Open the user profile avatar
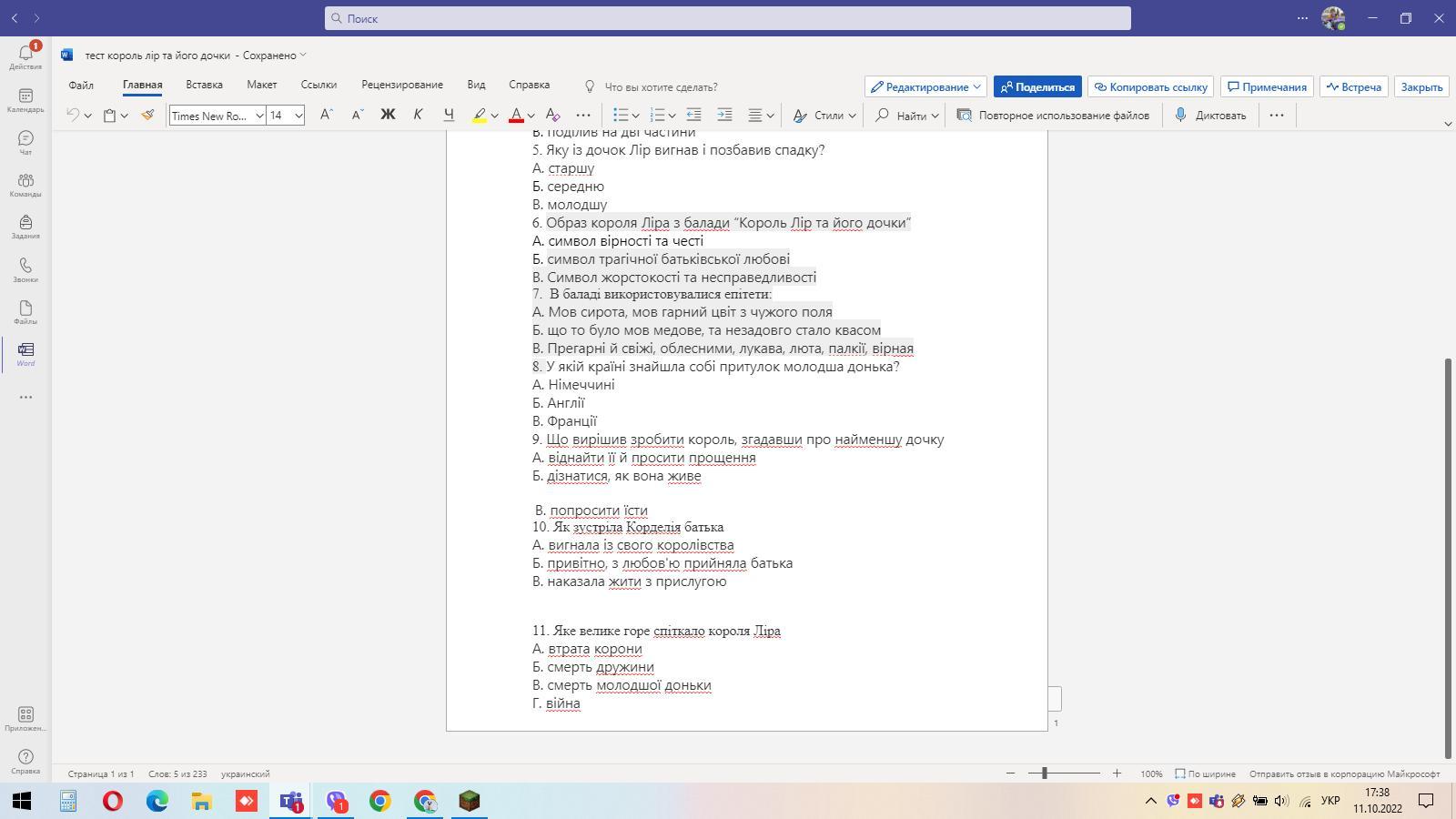This screenshot has width=1456, height=819. pyautogui.click(x=1333, y=18)
